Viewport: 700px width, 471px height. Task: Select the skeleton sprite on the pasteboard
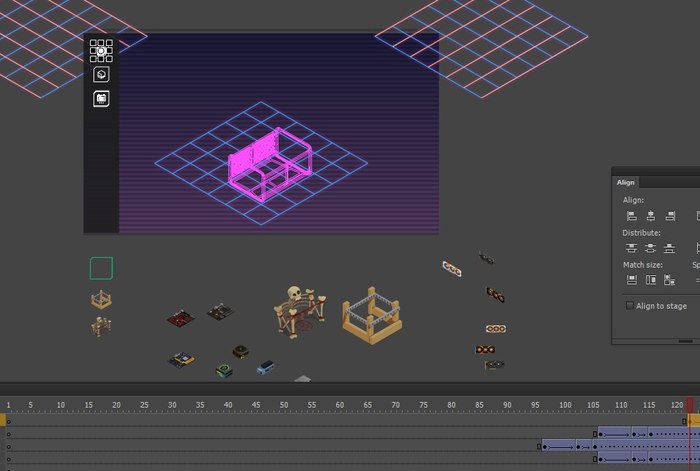[296, 309]
